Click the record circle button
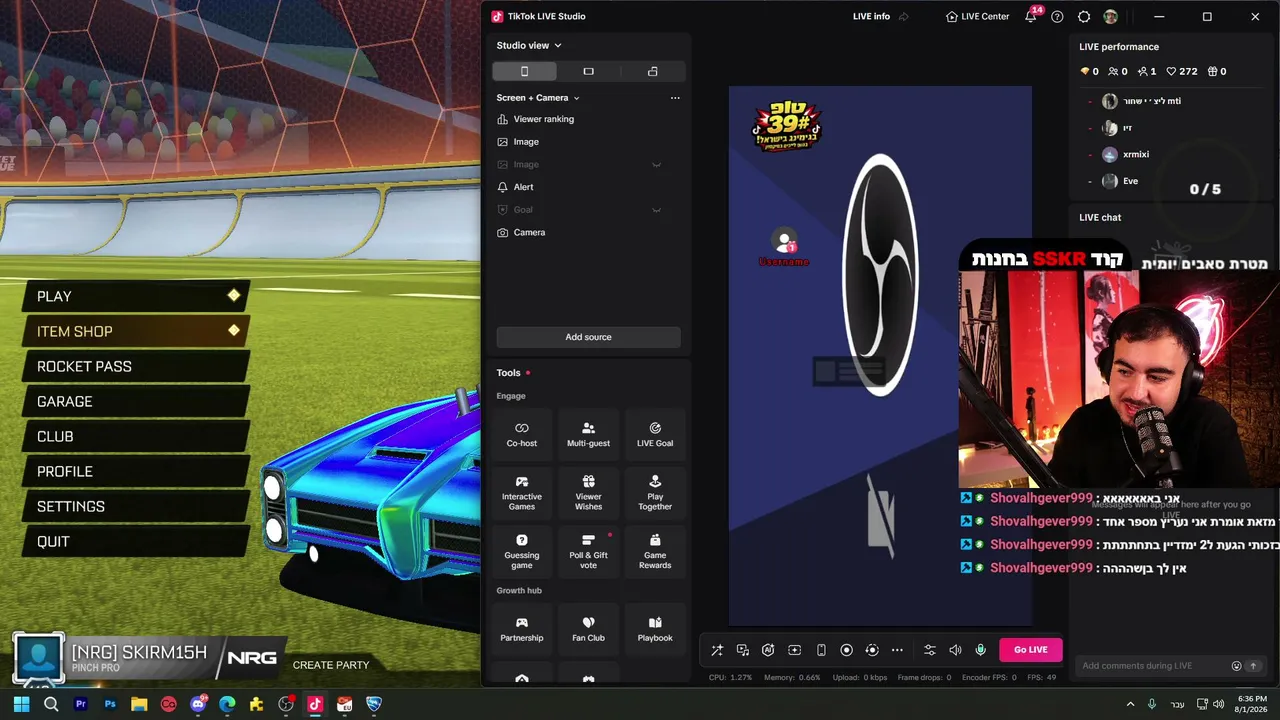This screenshot has width=1280, height=720. pyautogui.click(x=846, y=650)
